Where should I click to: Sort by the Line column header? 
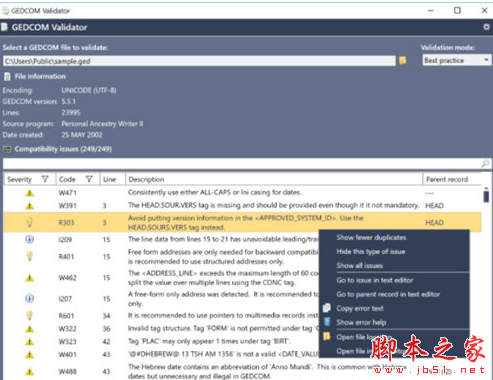point(109,179)
